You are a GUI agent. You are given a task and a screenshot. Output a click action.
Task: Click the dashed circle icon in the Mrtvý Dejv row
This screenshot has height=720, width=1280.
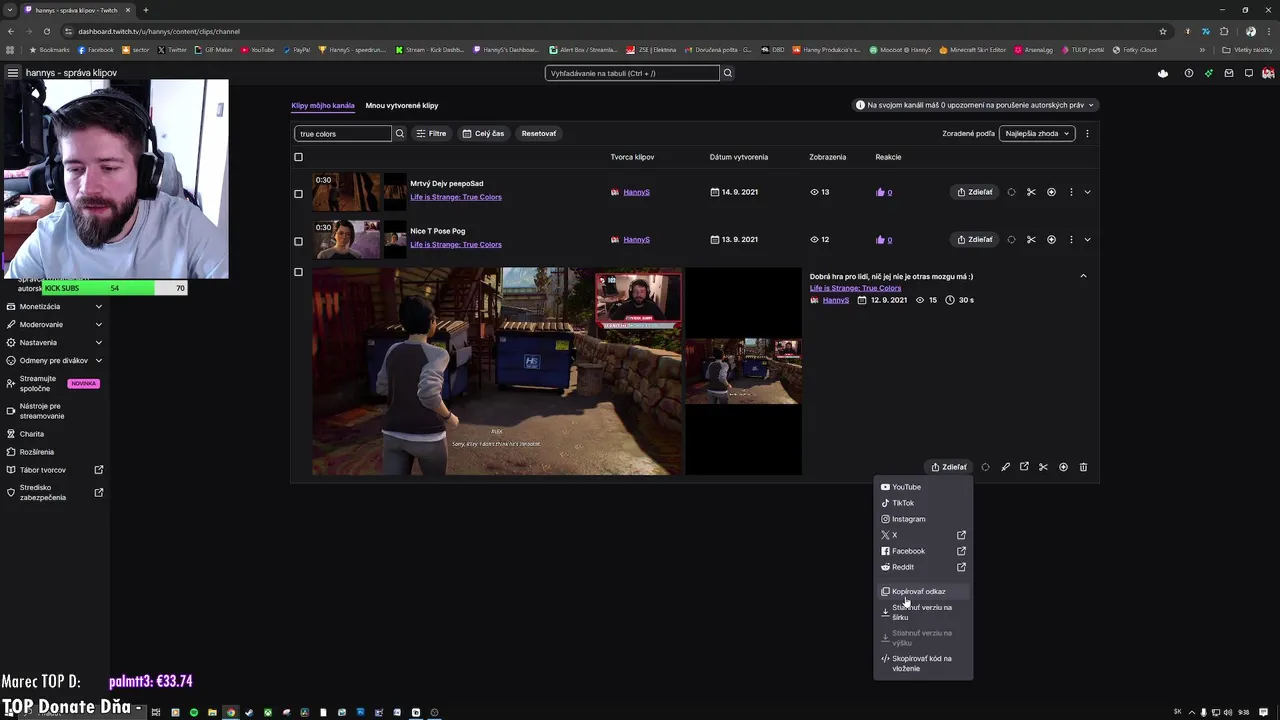[x=1011, y=192]
